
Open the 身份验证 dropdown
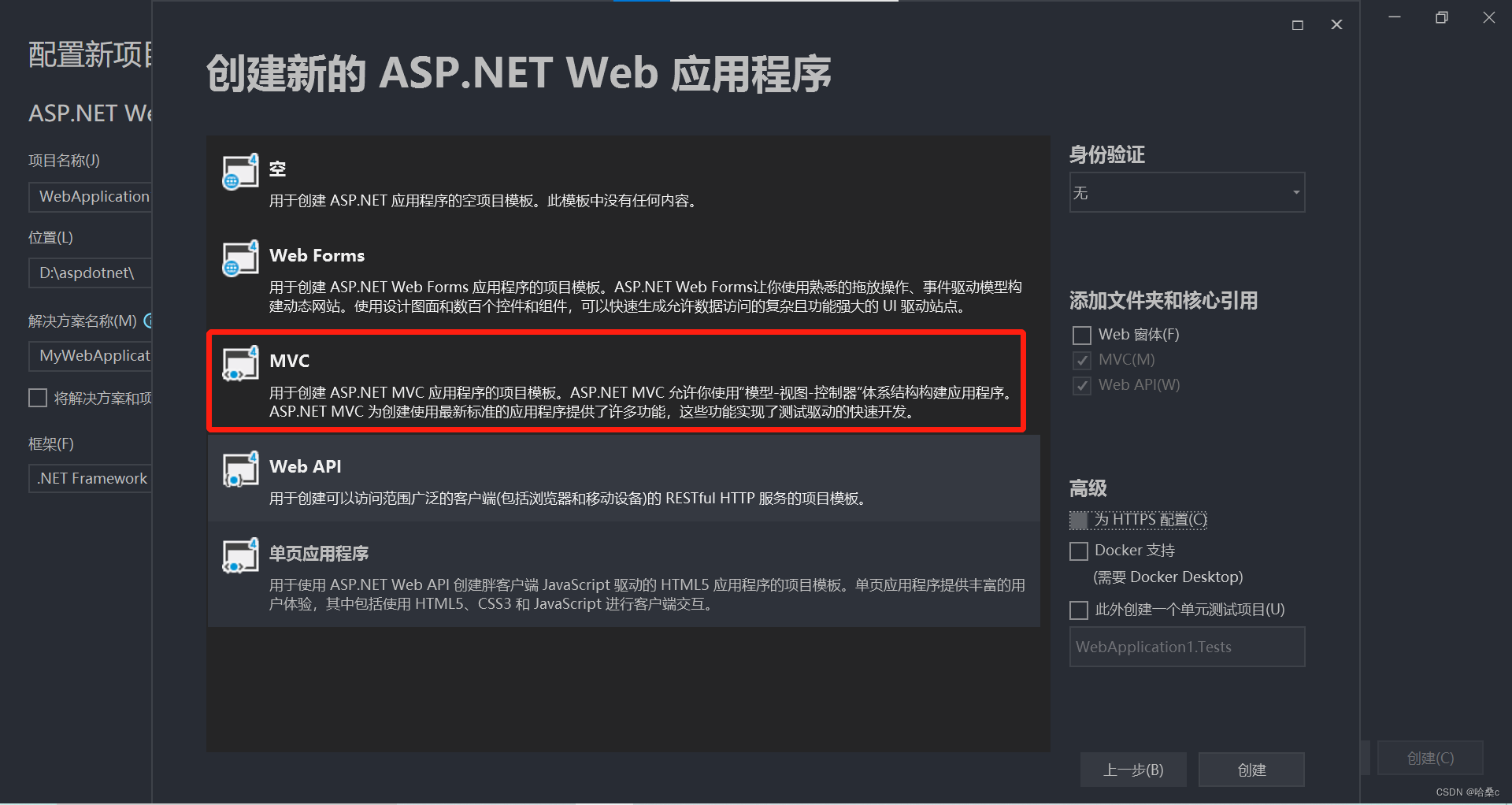click(1187, 192)
